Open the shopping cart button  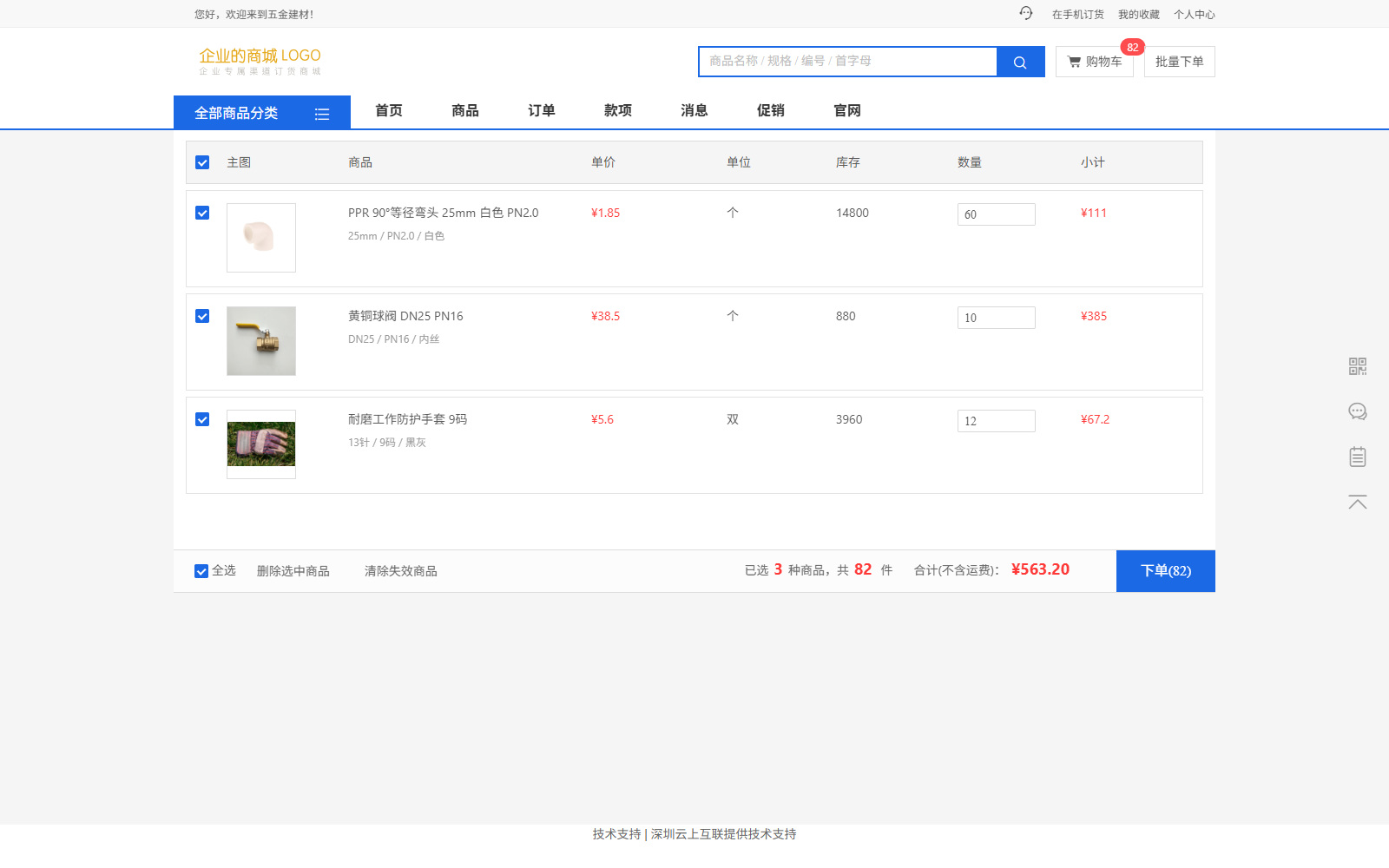click(x=1094, y=62)
